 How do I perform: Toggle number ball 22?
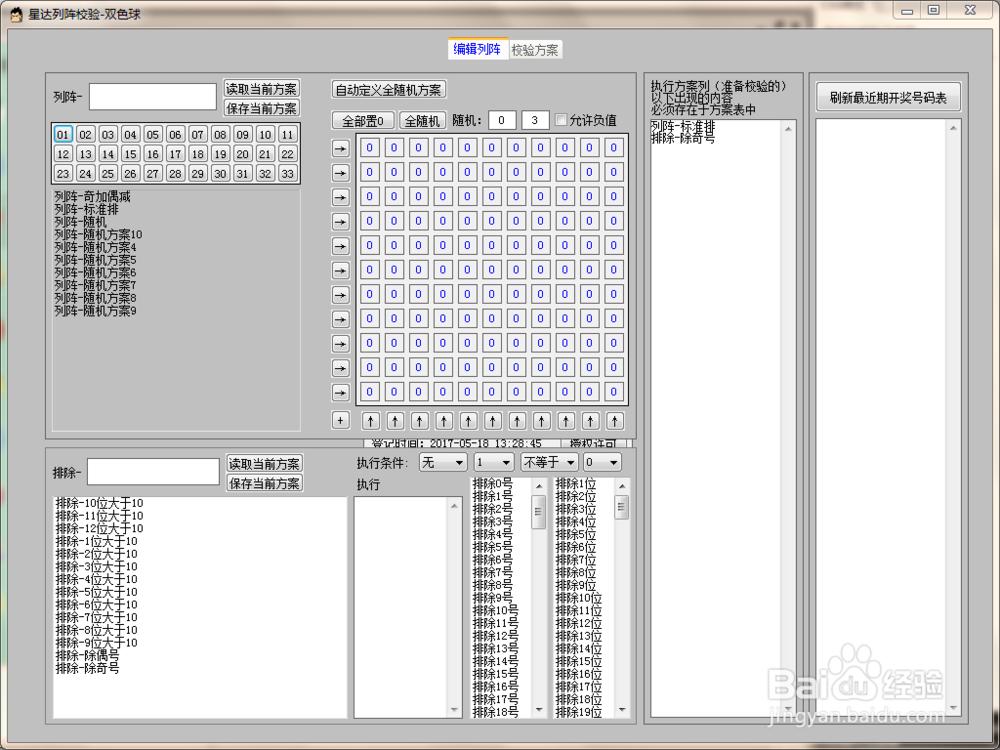pos(288,154)
